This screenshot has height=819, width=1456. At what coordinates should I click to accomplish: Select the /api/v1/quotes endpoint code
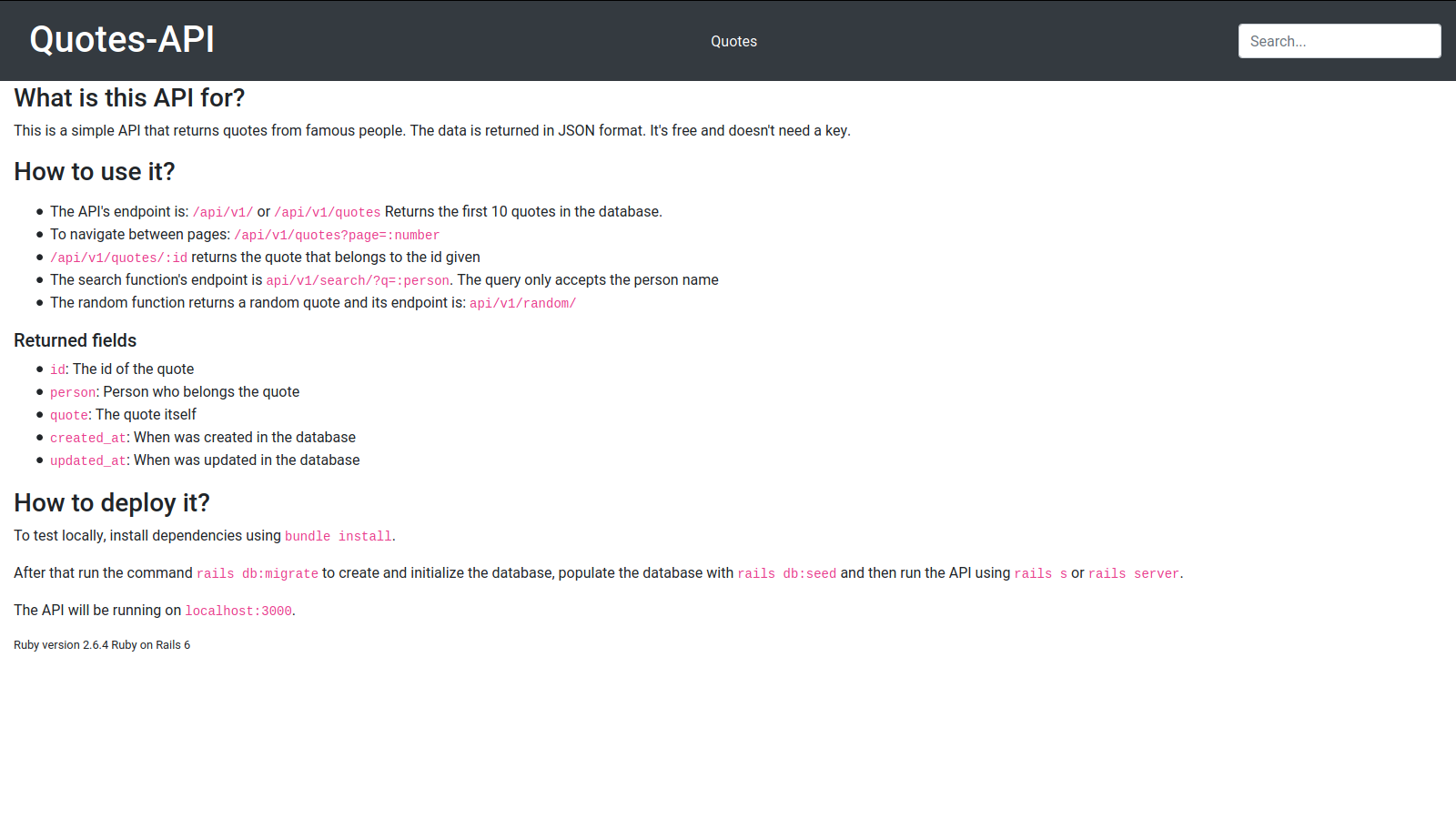pos(328,212)
